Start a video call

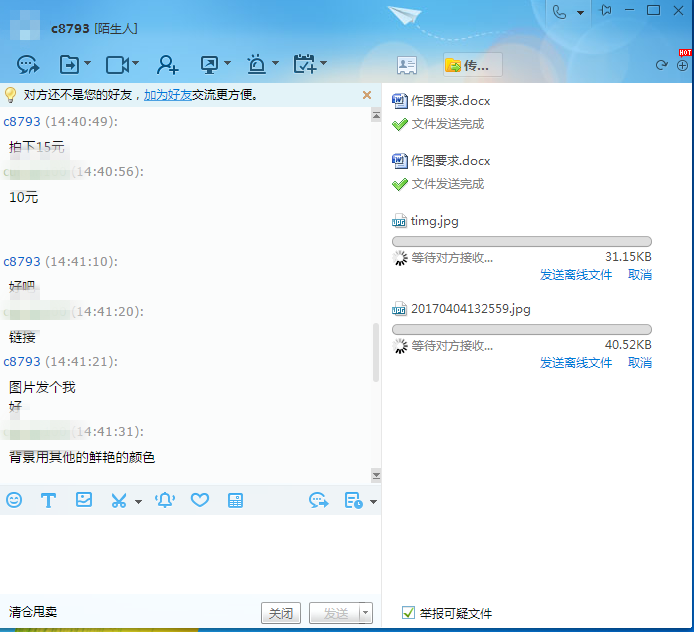click(x=116, y=65)
